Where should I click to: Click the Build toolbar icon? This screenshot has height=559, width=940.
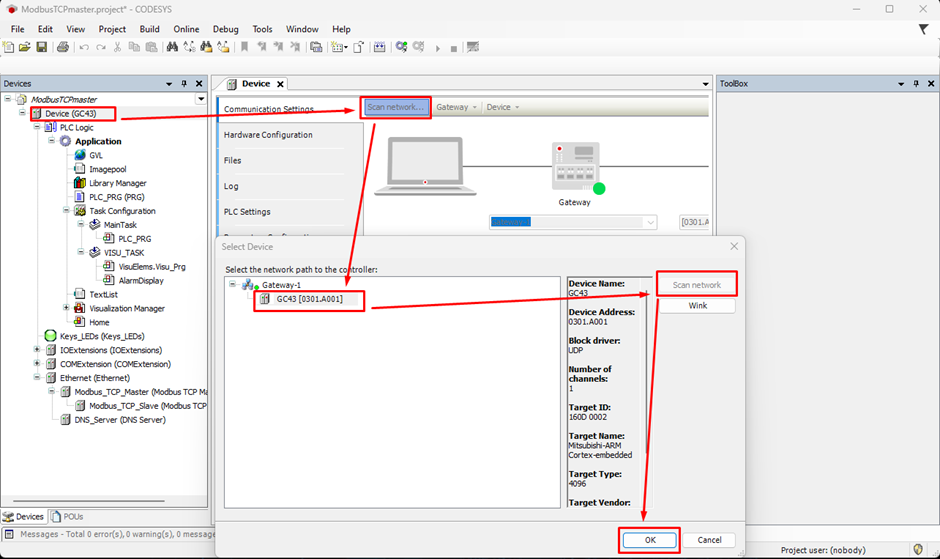pyautogui.click(x=379, y=47)
